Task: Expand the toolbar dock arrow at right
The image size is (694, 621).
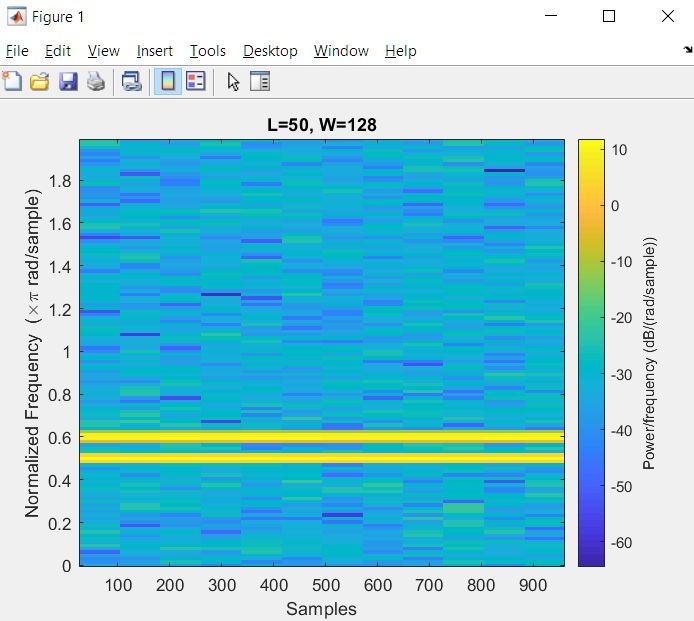Action: click(687, 50)
